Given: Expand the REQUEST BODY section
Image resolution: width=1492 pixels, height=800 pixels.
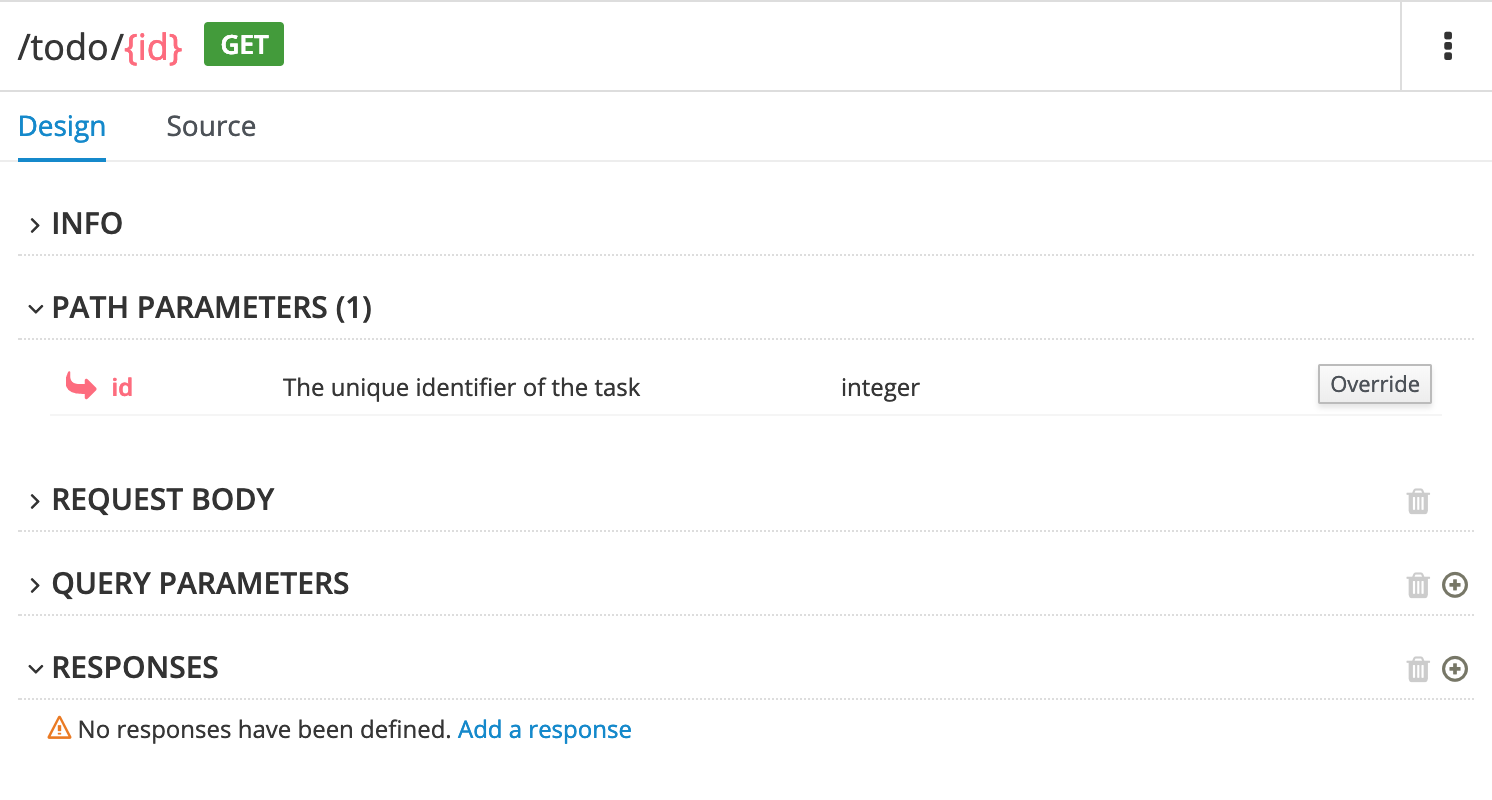Looking at the screenshot, I should pyautogui.click(x=162, y=499).
